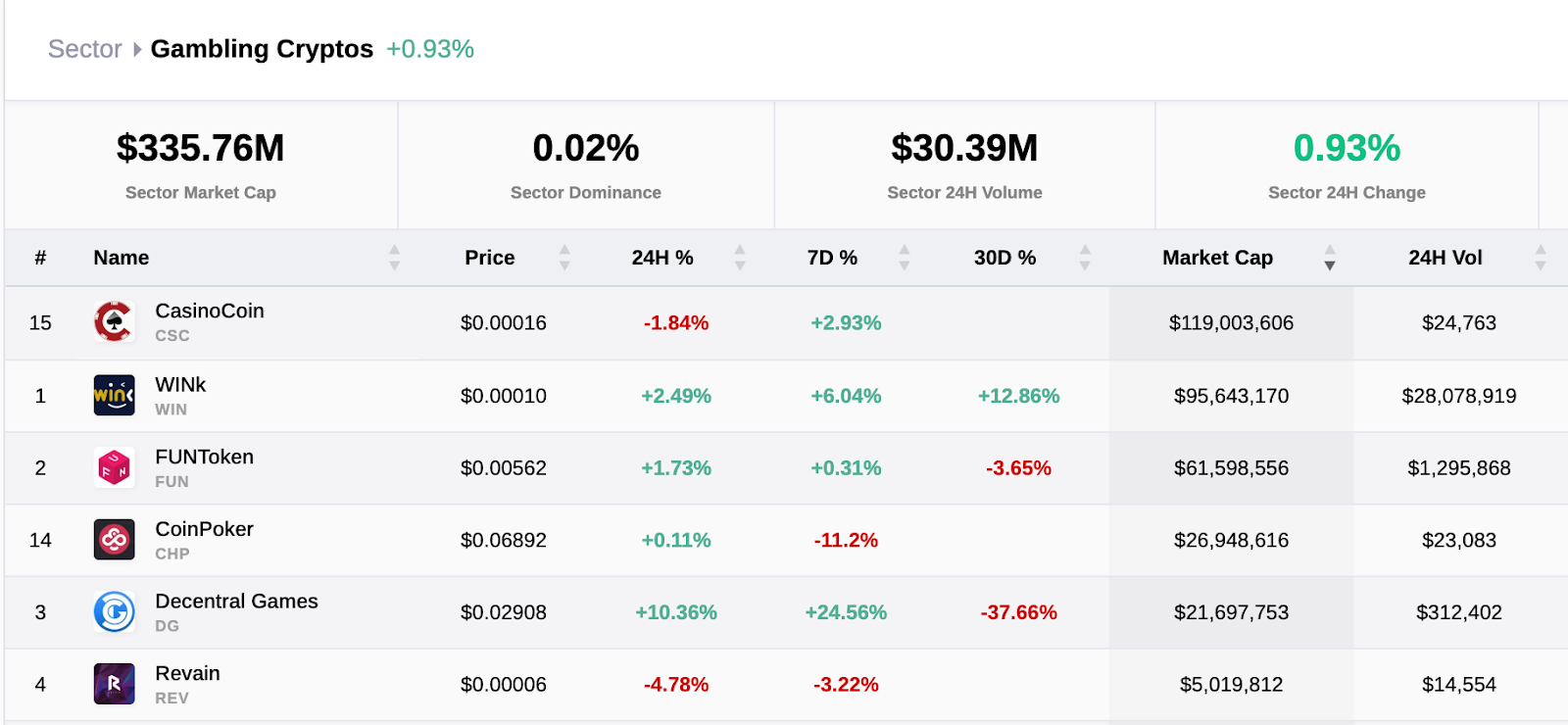Select the DG ticker symbol
The width and height of the screenshot is (1568, 725).
167,626
